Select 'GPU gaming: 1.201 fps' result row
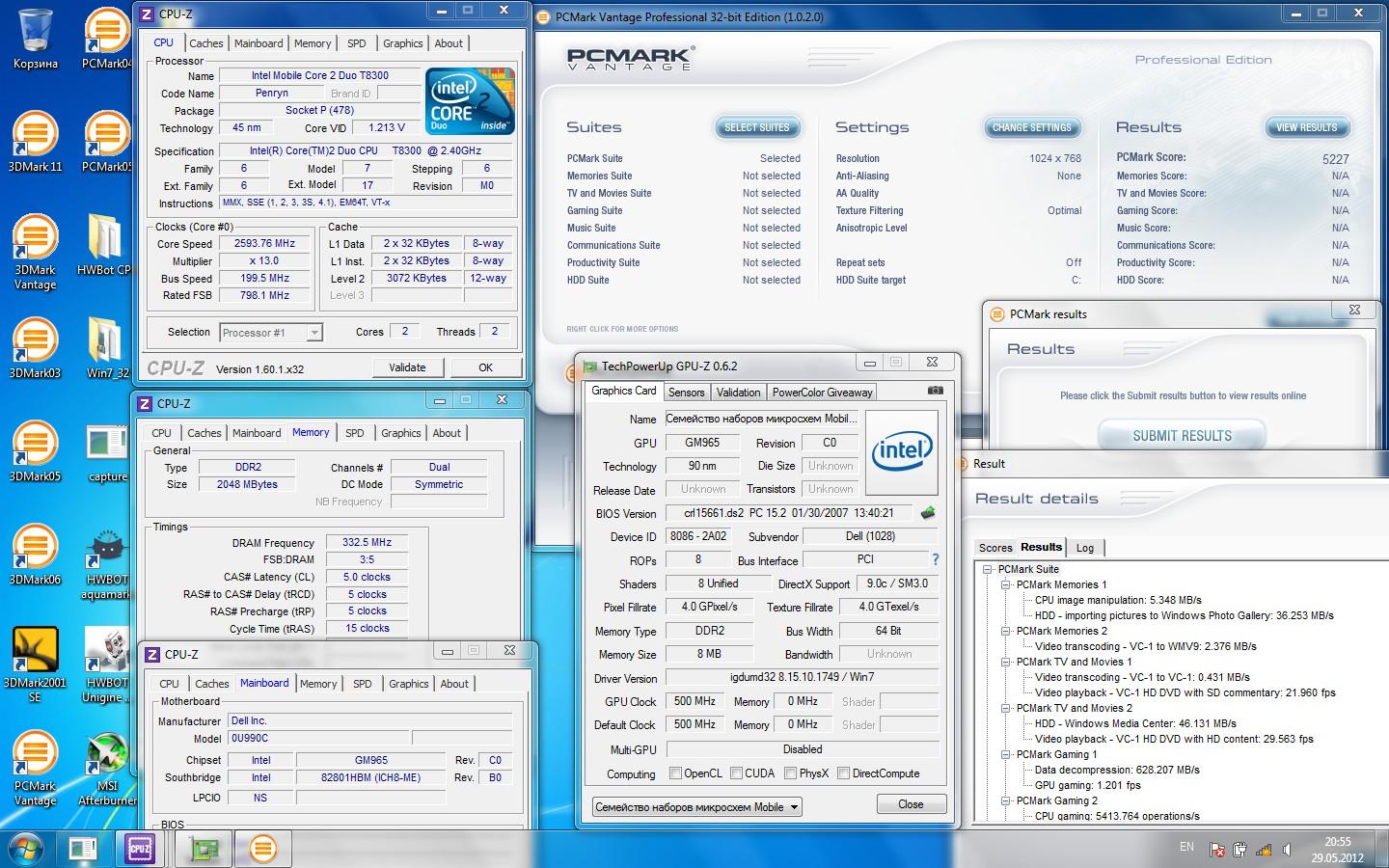 point(1087,785)
